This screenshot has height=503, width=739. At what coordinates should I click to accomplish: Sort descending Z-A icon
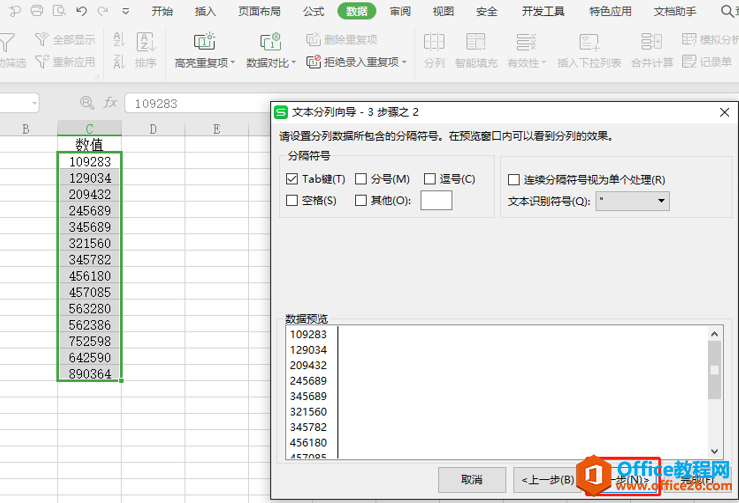point(119,62)
